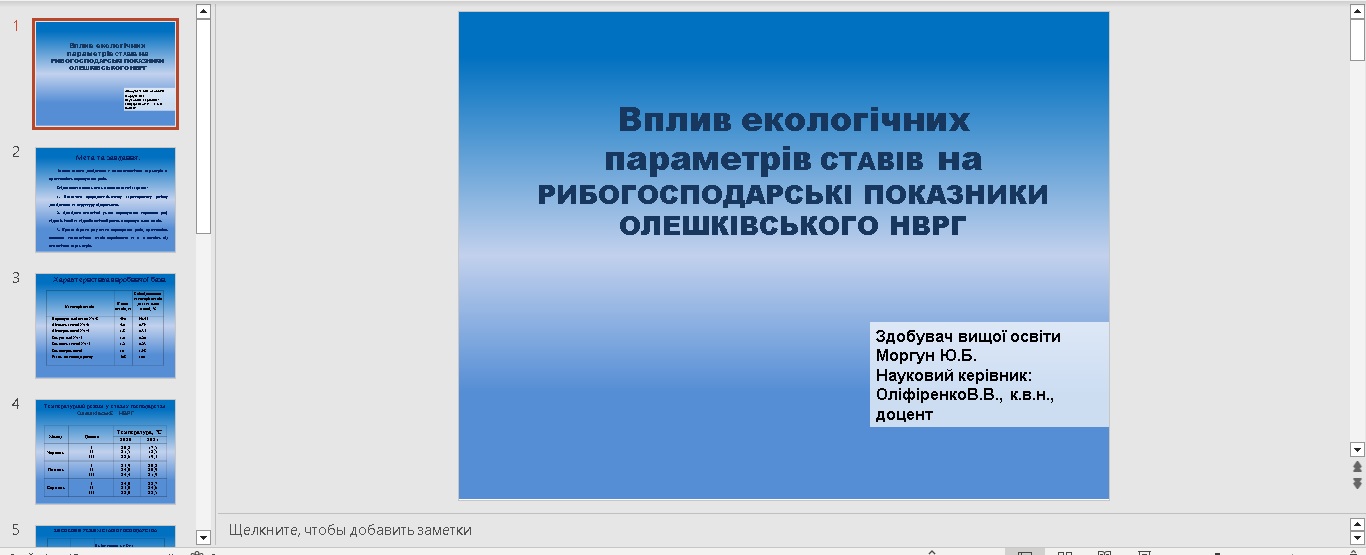Click the text 'Науковий керівник:'

[x=953, y=375]
